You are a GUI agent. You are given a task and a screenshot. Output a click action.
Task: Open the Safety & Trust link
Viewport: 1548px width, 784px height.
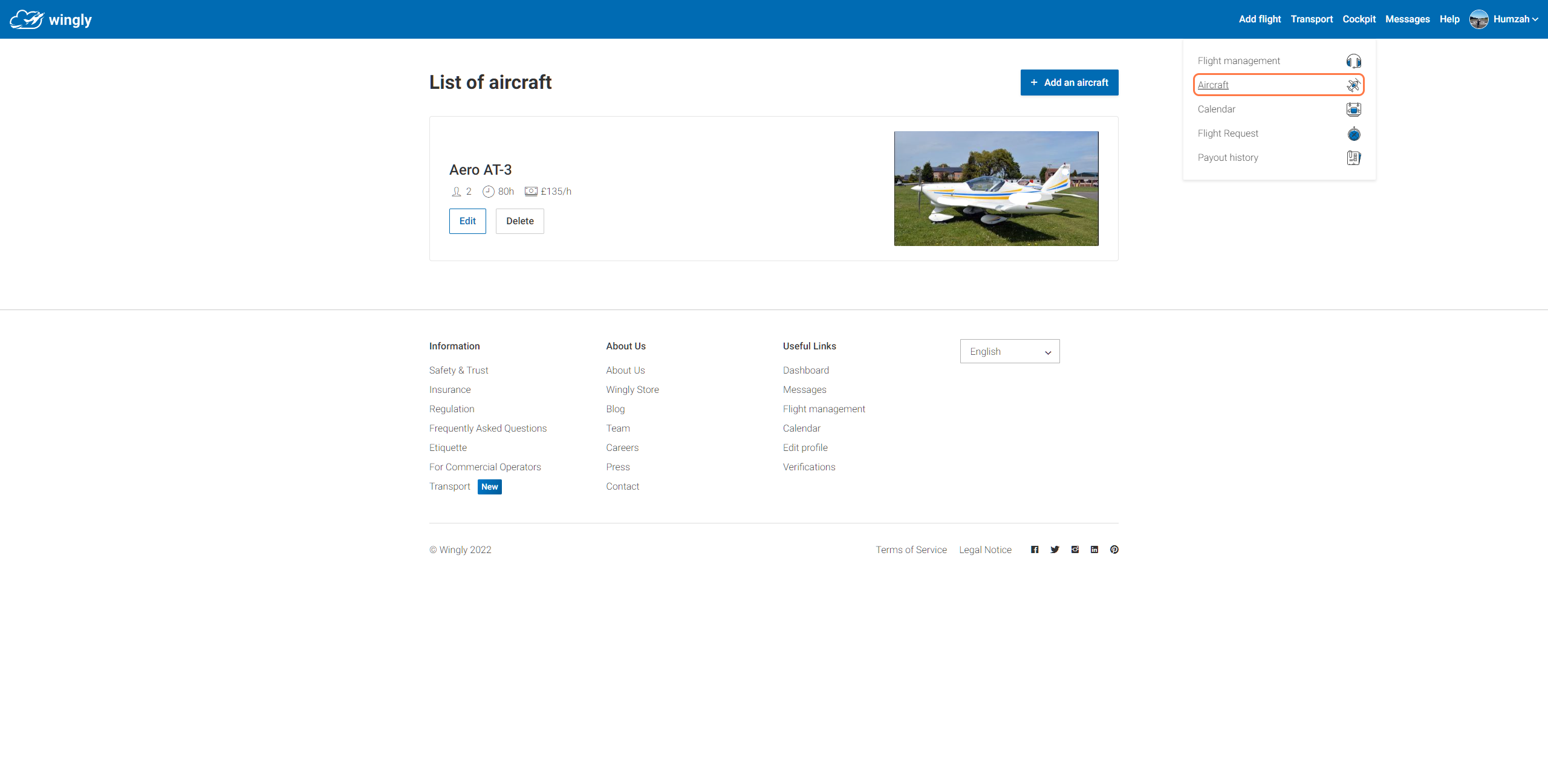(458, 371)
